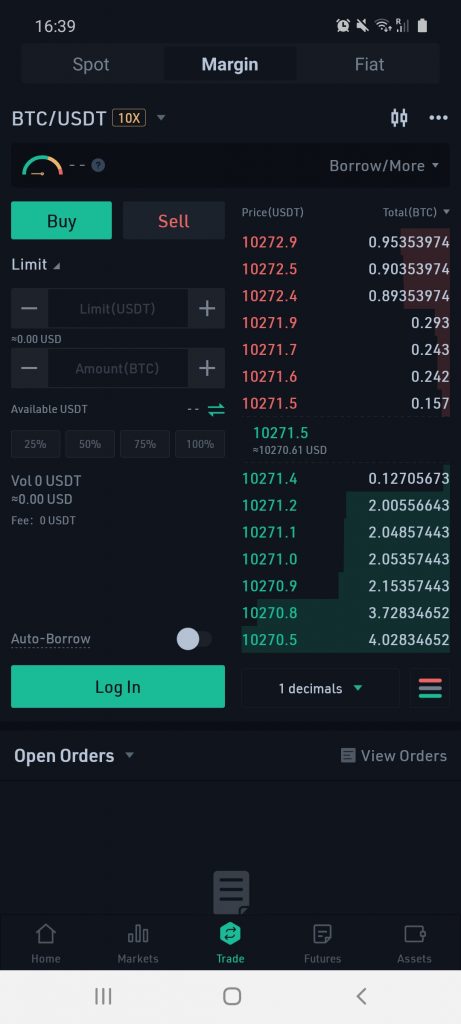
Task: Tap Android back button
Action: 361,996
